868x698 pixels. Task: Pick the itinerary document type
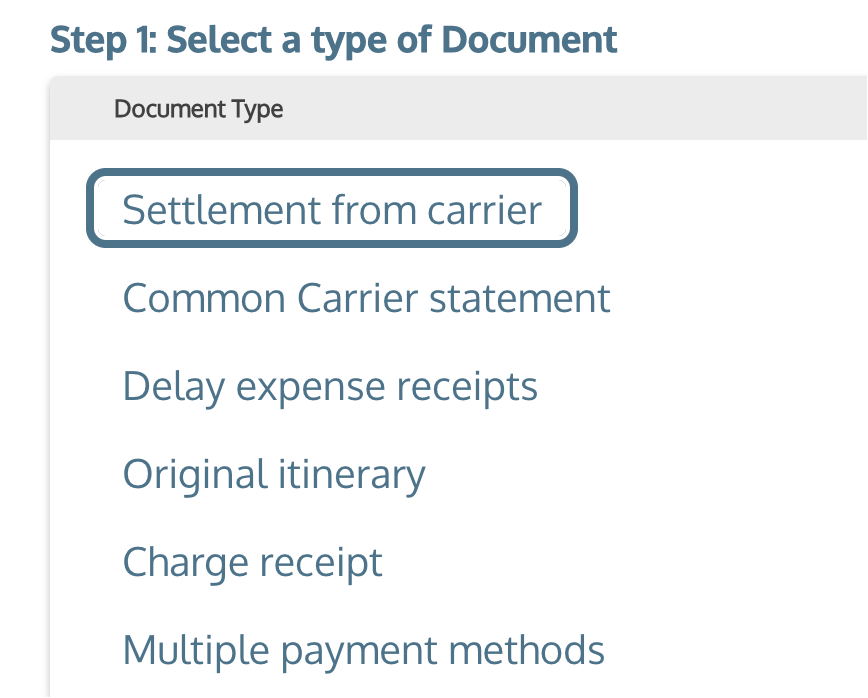[273, 474]
